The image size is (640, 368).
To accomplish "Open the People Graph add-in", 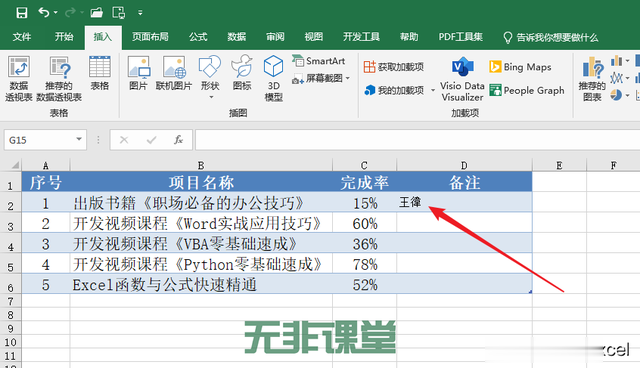I will pyautogui.click(x=527, y=90).
